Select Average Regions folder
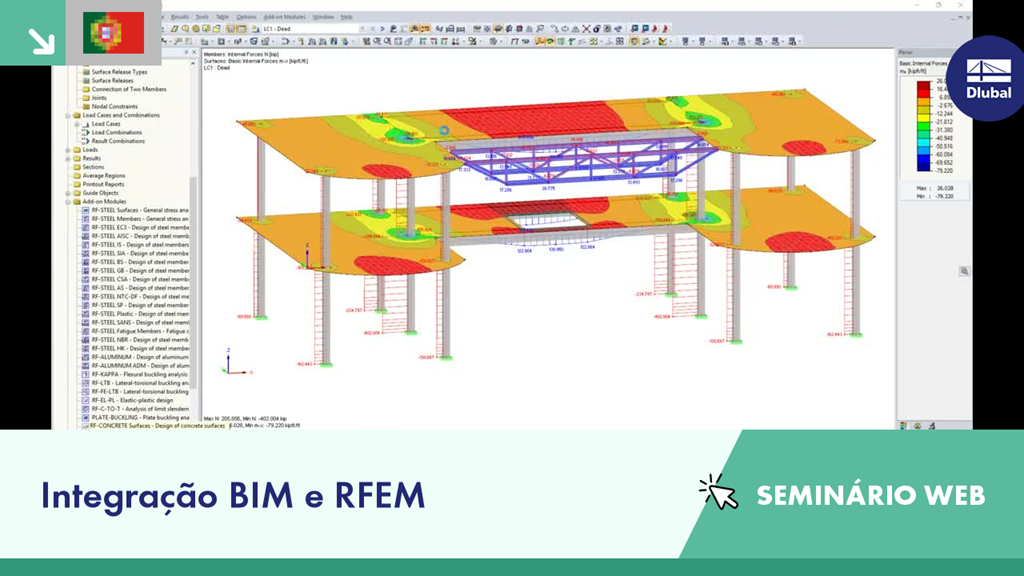Viewport: 1024px width, 576px height. click(103, 176)
